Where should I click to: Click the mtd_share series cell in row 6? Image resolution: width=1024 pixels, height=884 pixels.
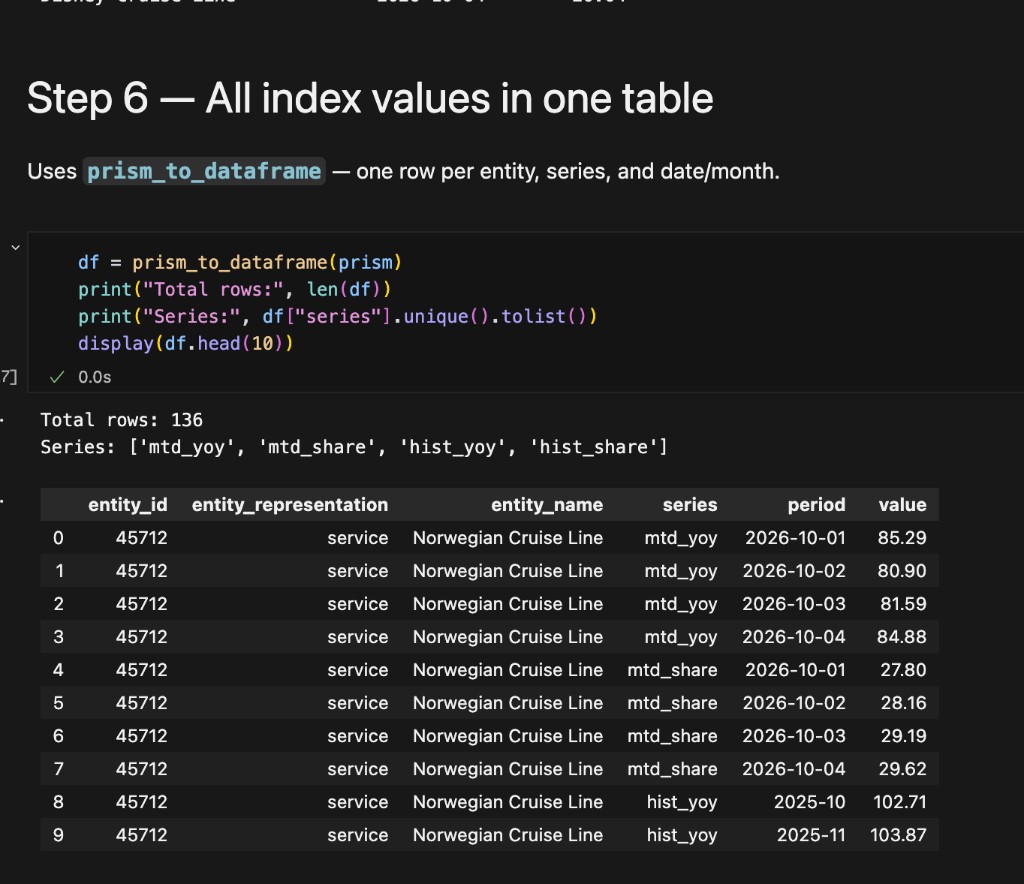coord(672,736)
